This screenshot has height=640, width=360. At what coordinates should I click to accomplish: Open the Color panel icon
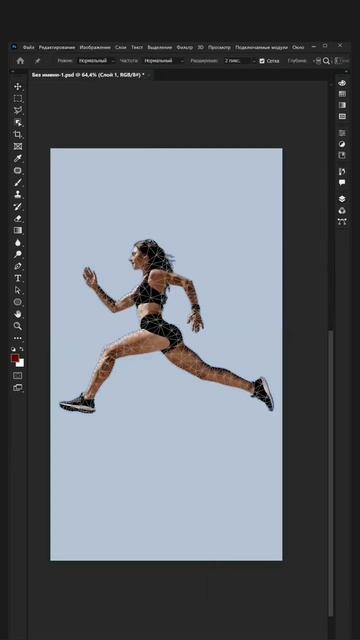[x=342, y=83]
